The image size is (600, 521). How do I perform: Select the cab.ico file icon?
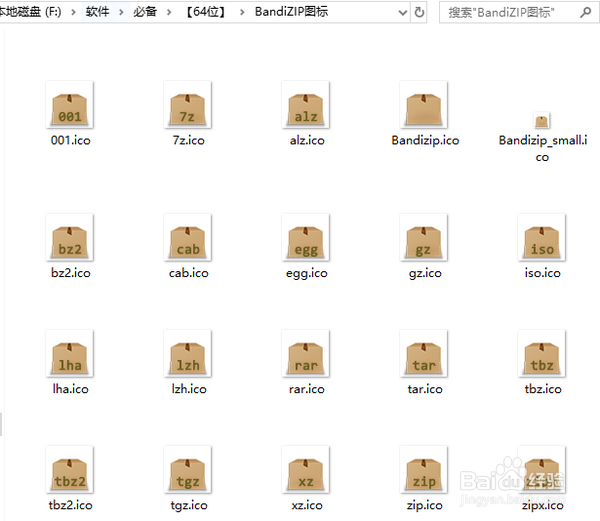[x=188, y=237]
